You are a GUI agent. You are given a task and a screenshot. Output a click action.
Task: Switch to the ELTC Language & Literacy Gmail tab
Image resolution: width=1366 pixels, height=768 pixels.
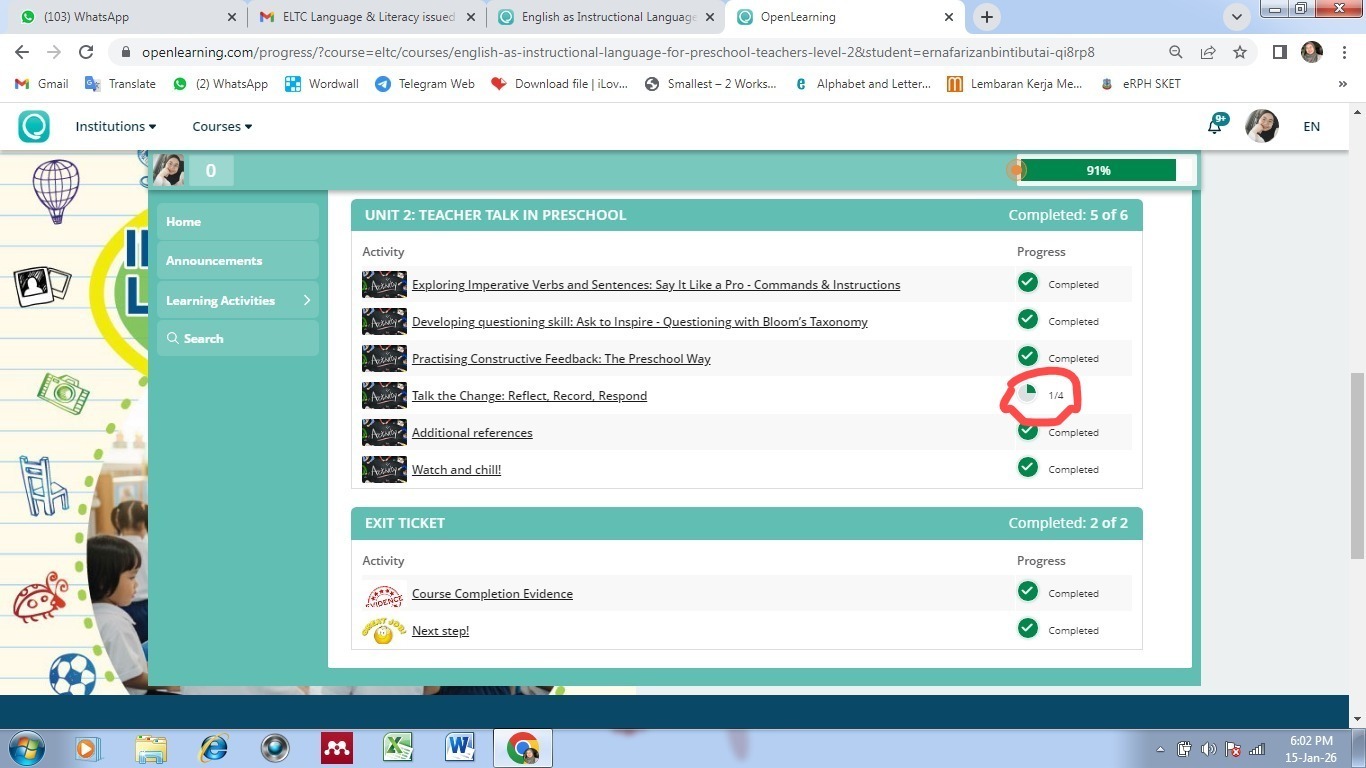click(366, 17)
